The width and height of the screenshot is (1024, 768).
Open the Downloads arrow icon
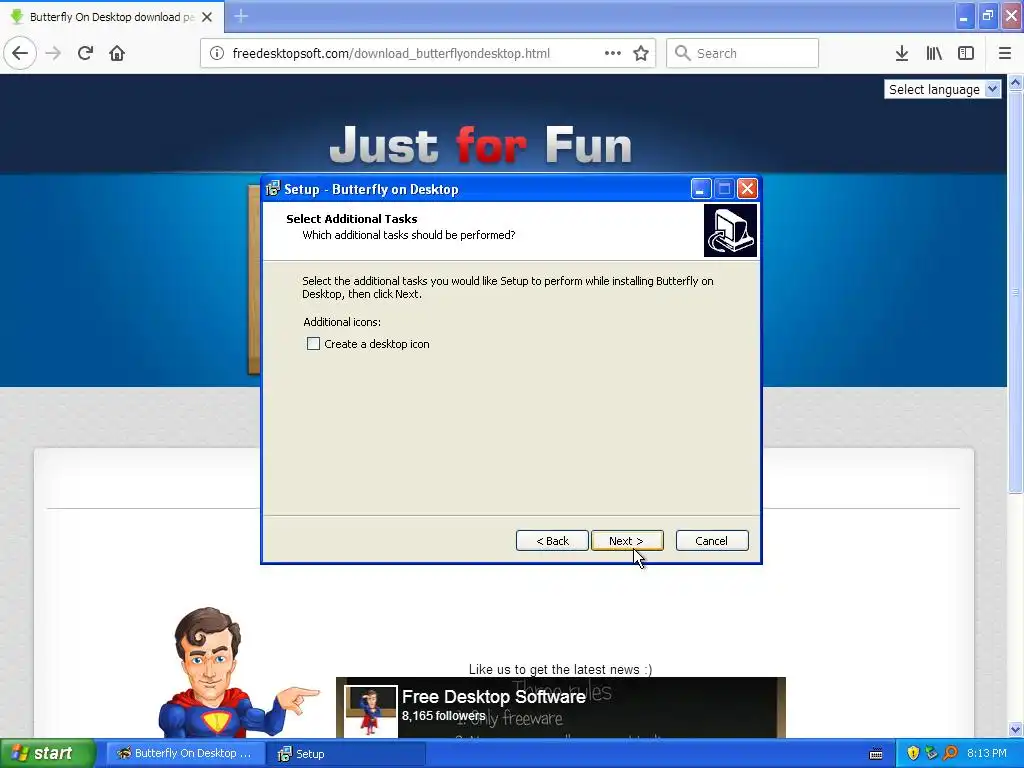point(902,53)
